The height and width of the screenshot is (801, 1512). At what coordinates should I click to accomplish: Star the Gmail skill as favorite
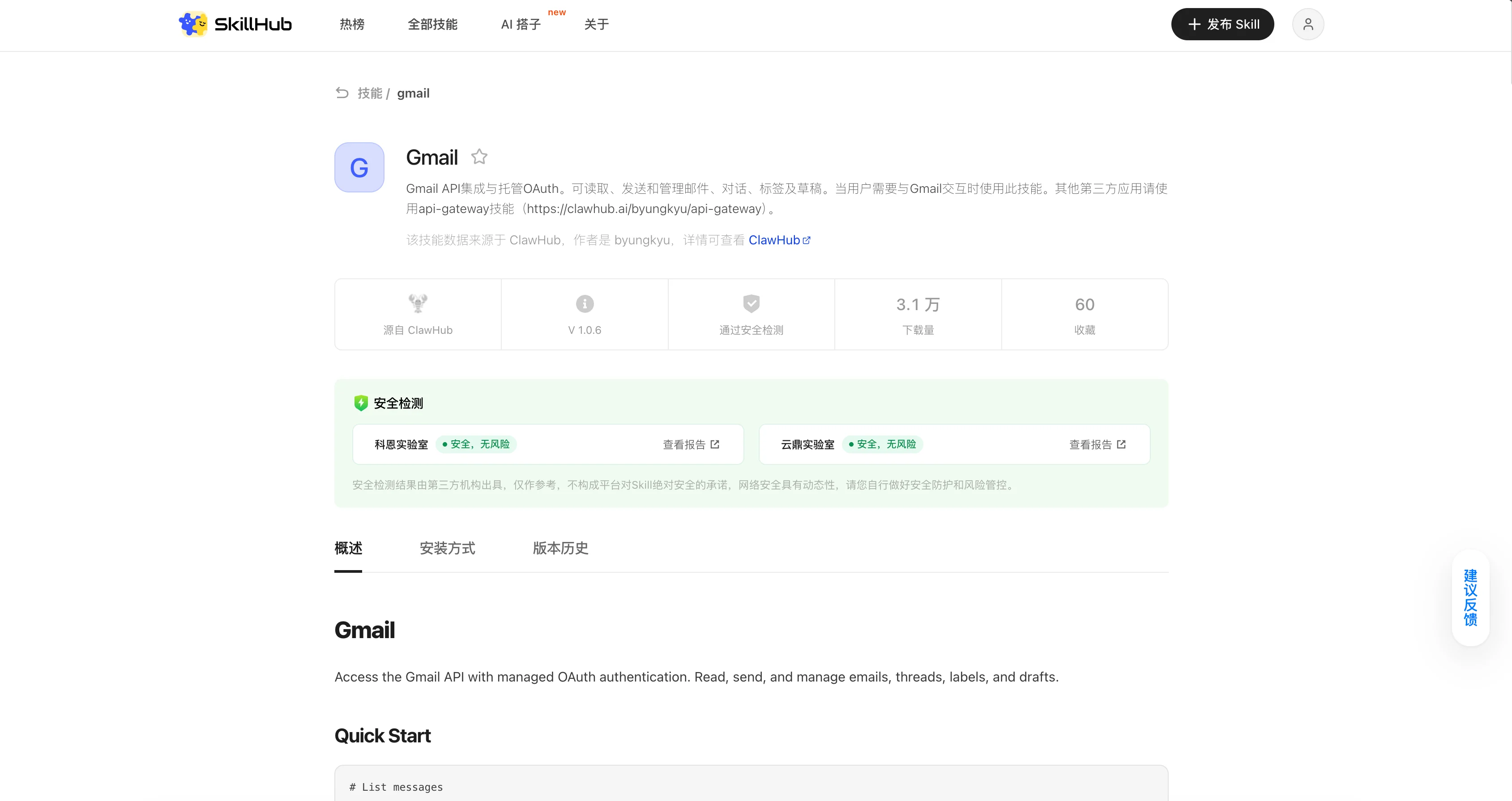tap(479, 157)
